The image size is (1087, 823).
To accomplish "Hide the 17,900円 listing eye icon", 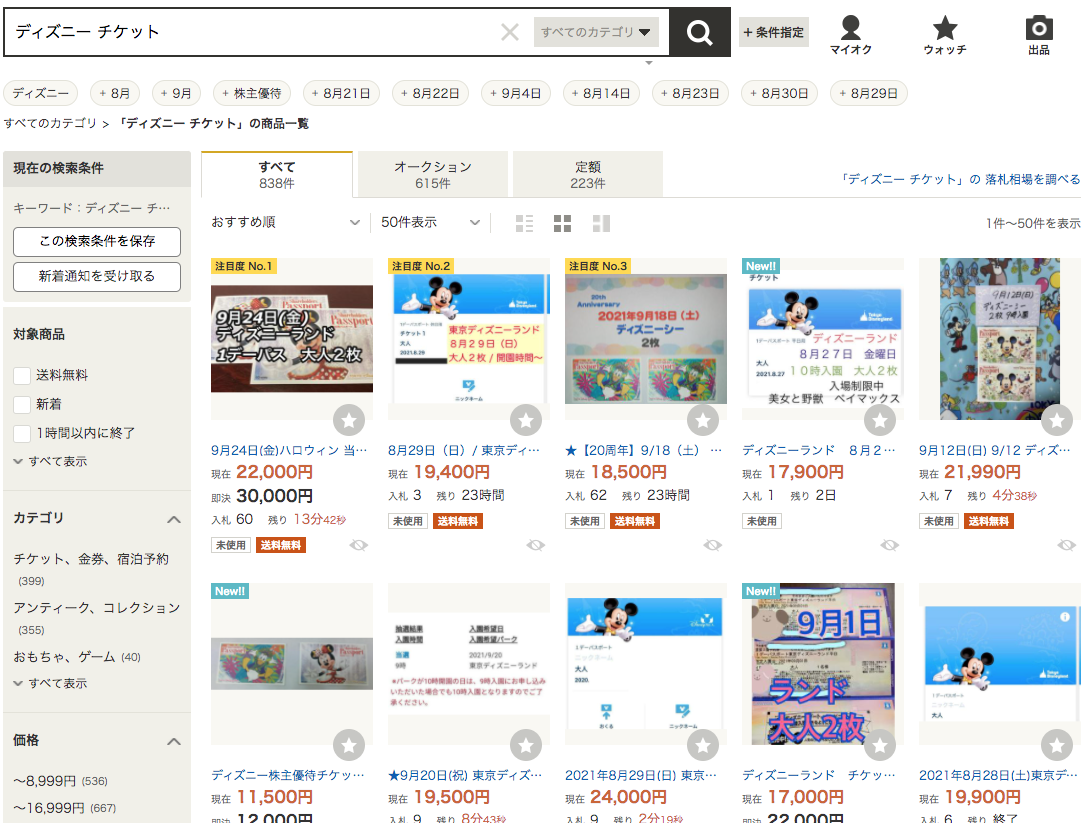I will click(889, 545).
